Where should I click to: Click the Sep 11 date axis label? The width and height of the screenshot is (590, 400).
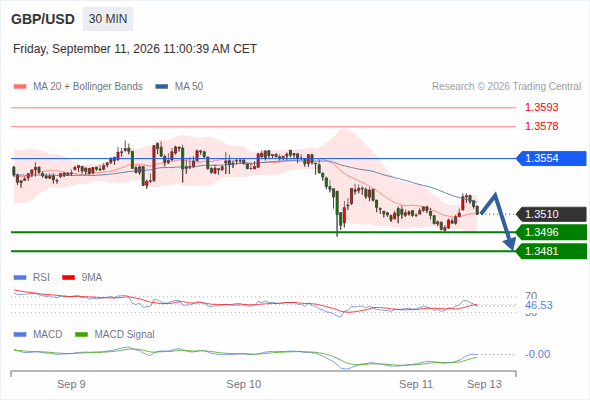tap(416, 384)
